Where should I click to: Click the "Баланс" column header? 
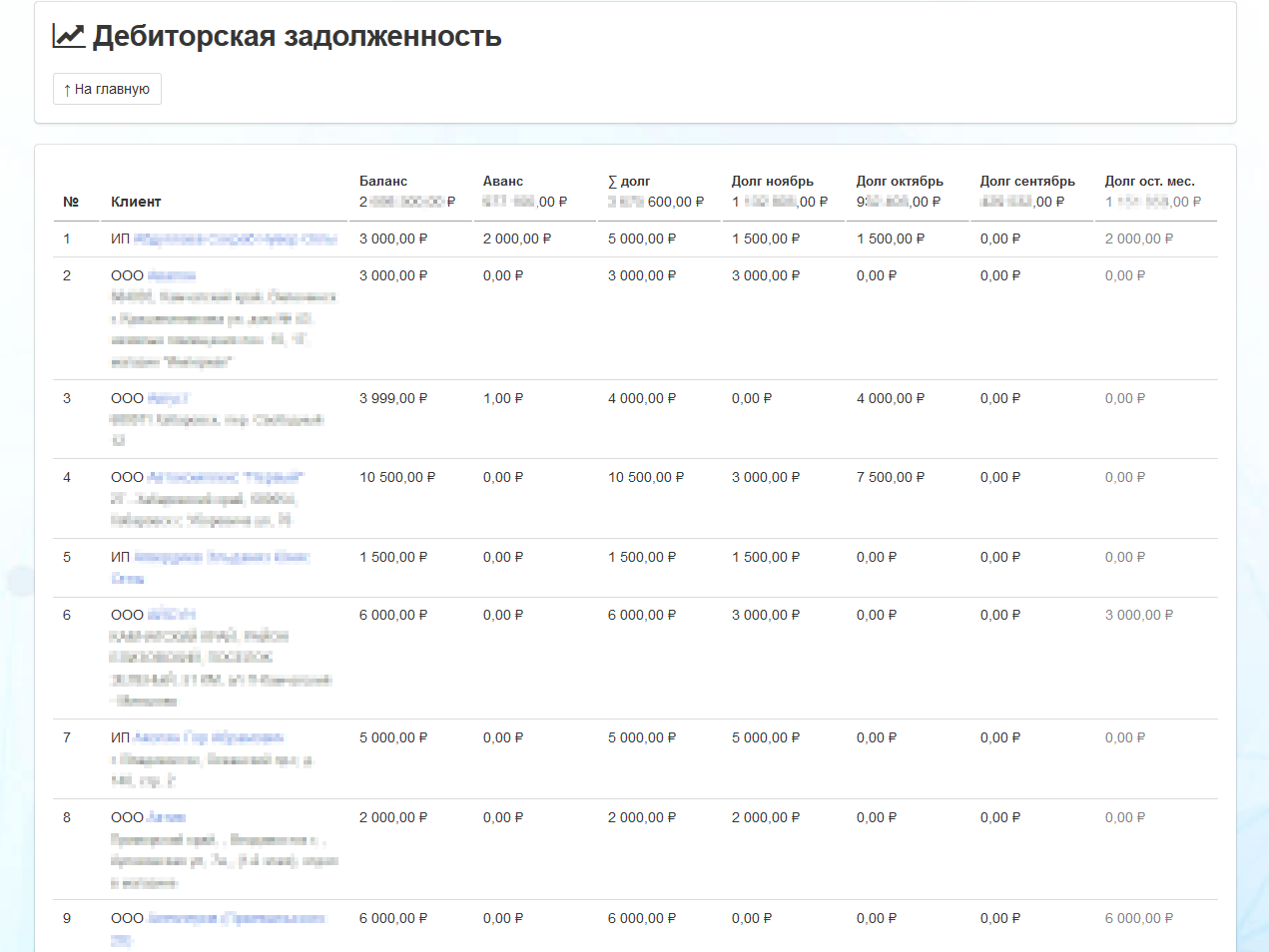[383, 182]
